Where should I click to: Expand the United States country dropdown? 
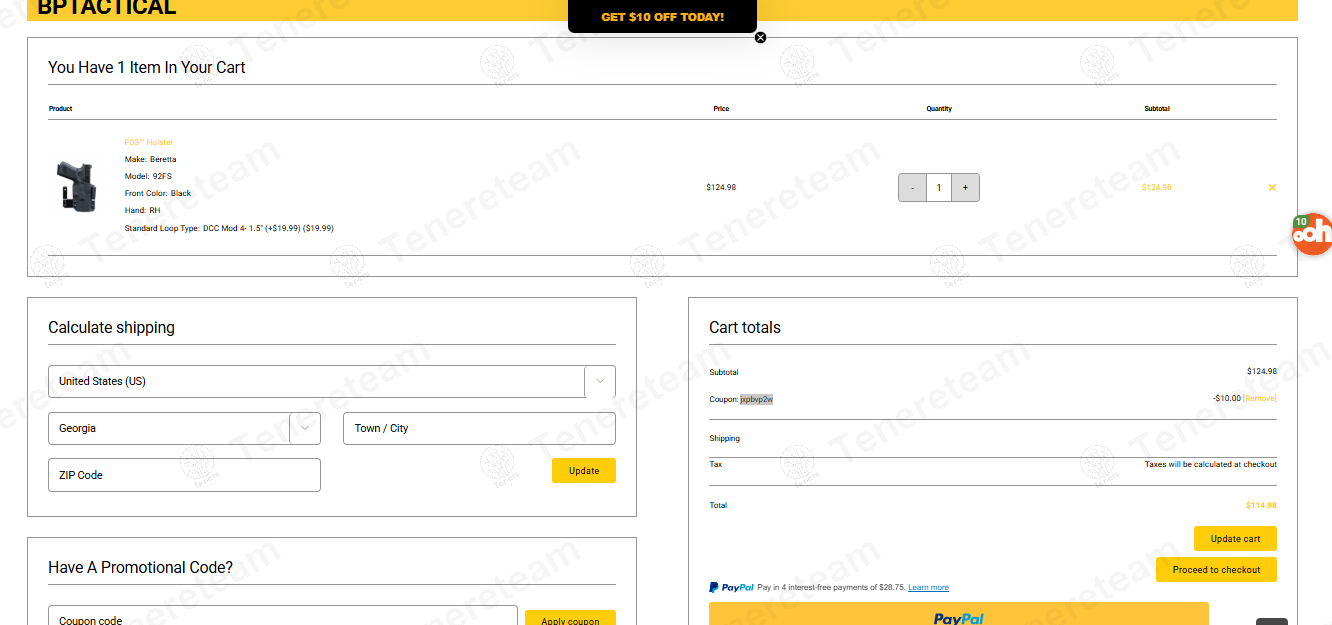(x=332, y=381)
